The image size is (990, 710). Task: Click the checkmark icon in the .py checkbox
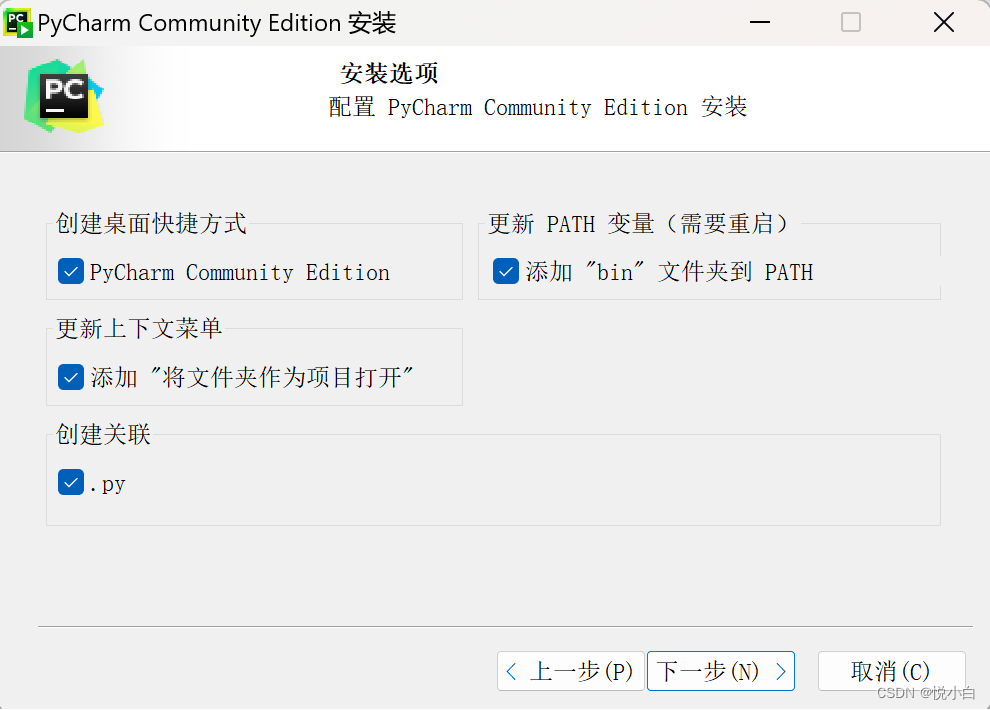70,483
